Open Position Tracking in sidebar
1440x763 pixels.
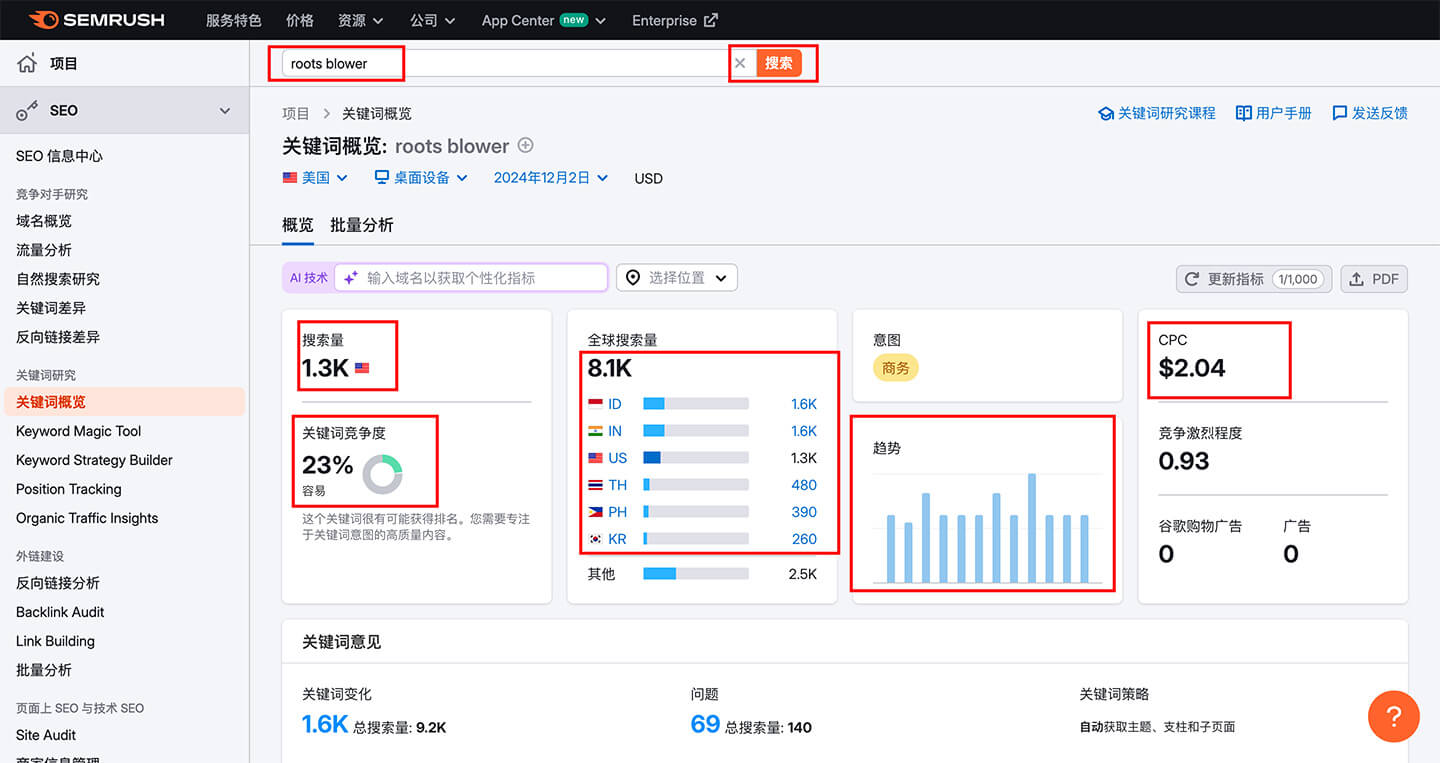click(69, 489)
